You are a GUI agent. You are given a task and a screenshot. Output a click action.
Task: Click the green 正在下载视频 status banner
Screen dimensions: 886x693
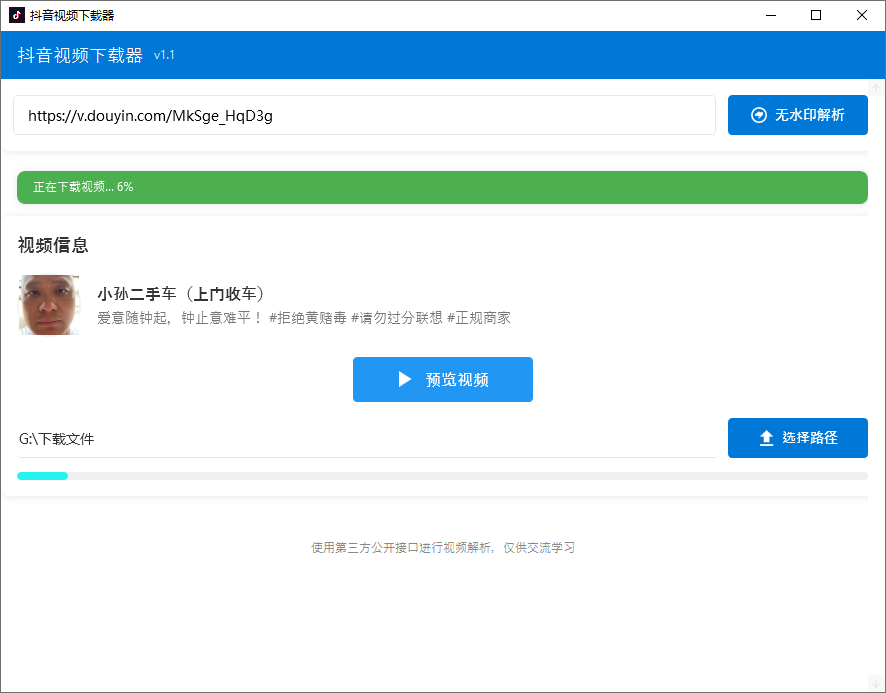click(x=442, y=187)
